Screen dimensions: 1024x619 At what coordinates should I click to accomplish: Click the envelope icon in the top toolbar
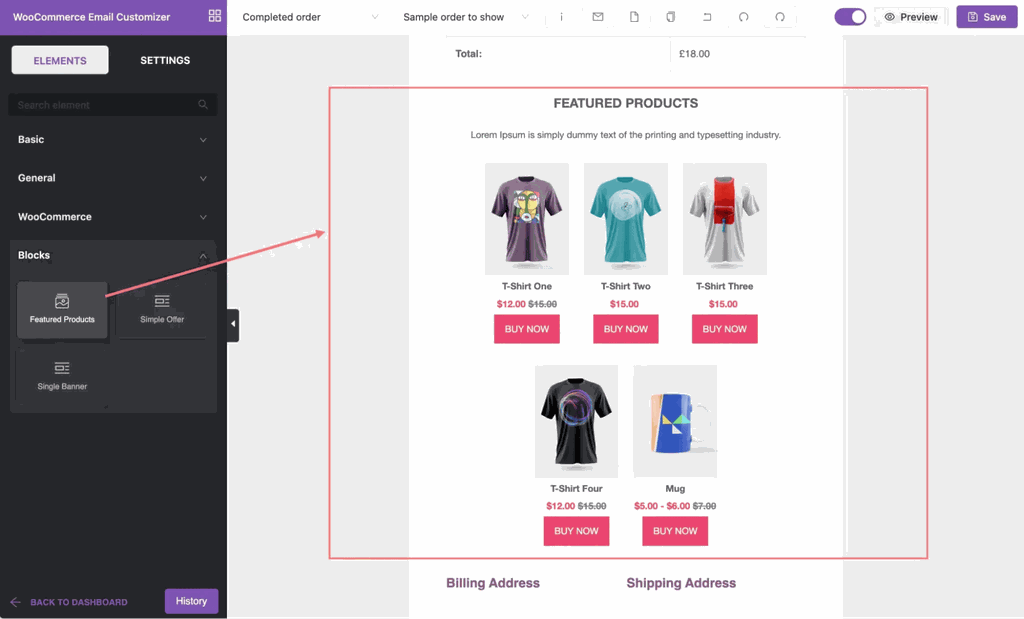pyautogui.click(x=598, y=17)
